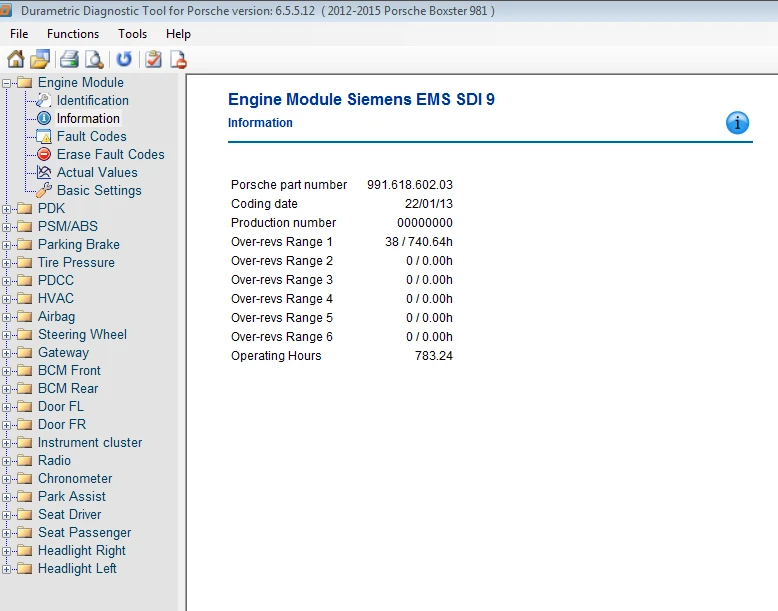Open the Functions menu
The height and width of the screenshot is (611, 778).
click(73, 34)
